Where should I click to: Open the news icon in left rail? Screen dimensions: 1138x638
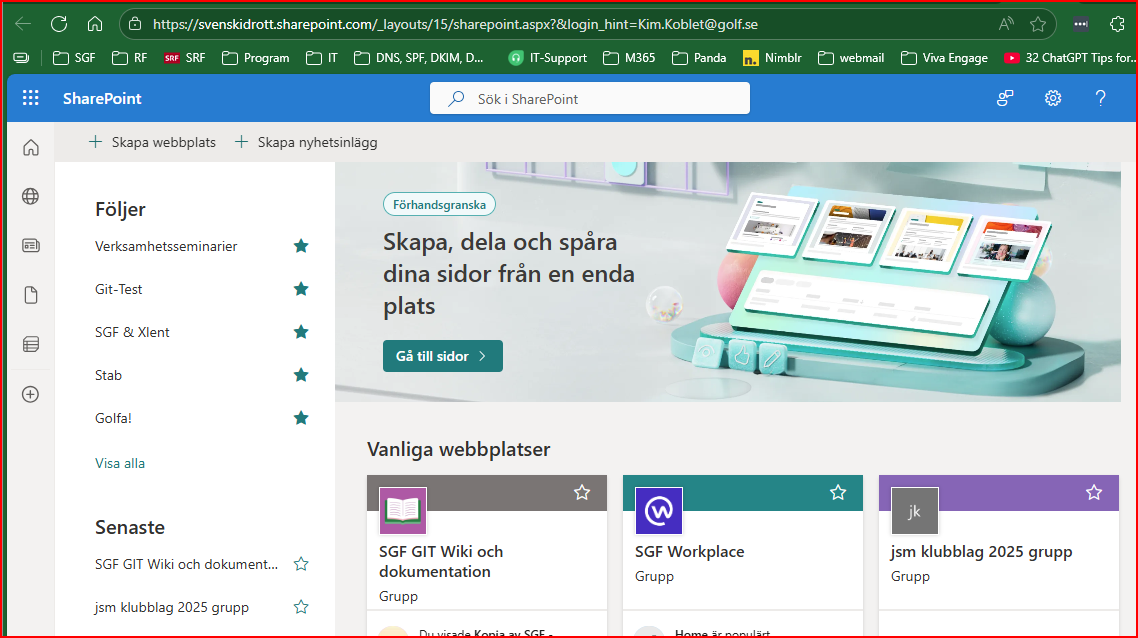(30, 246)
